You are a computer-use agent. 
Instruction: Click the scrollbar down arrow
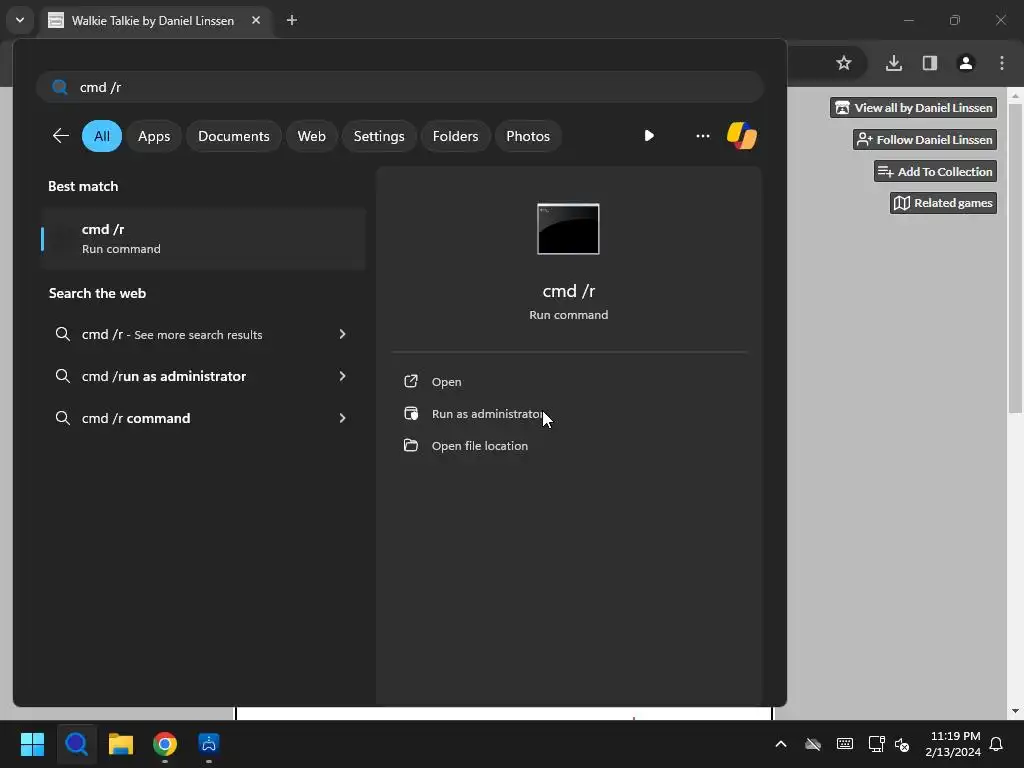(1015, 711)
